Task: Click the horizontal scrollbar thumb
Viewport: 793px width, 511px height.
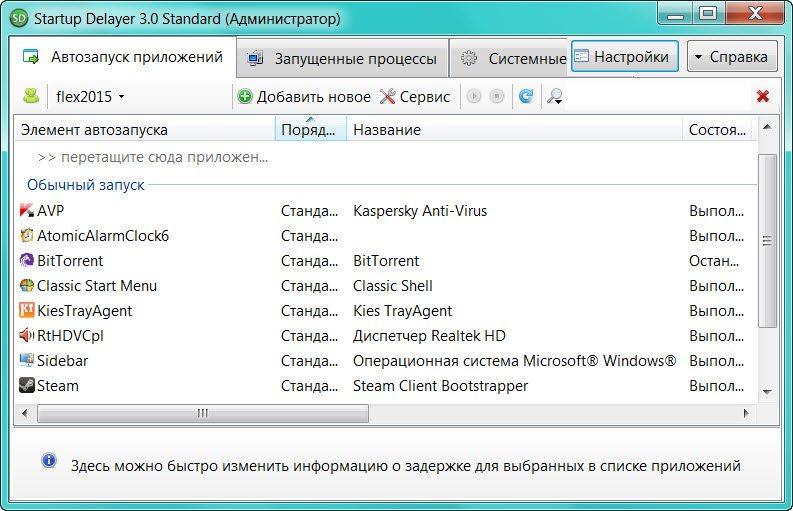Action: point(203,413)
